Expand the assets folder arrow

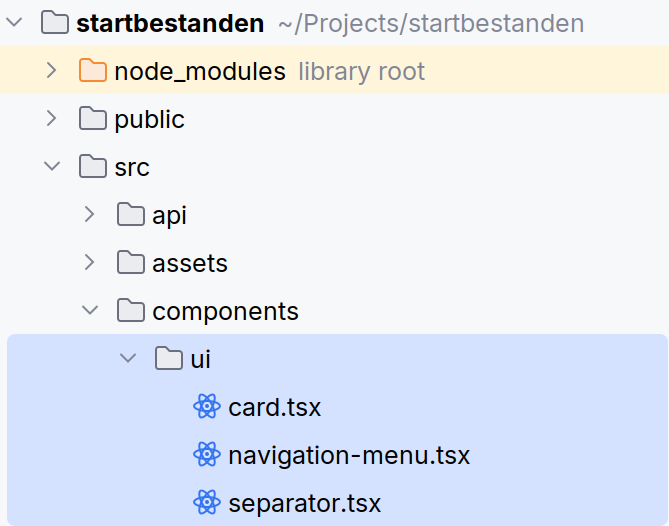[x=90, y=263]
